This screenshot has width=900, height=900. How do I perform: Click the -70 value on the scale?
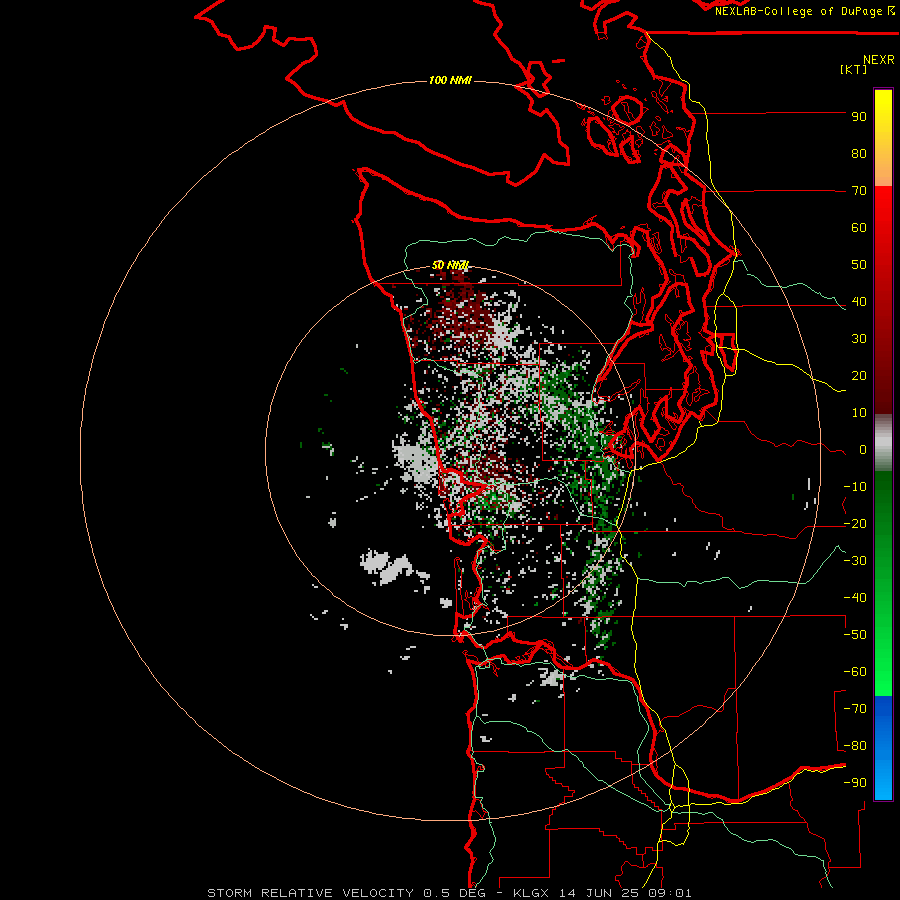click(855, 709)
